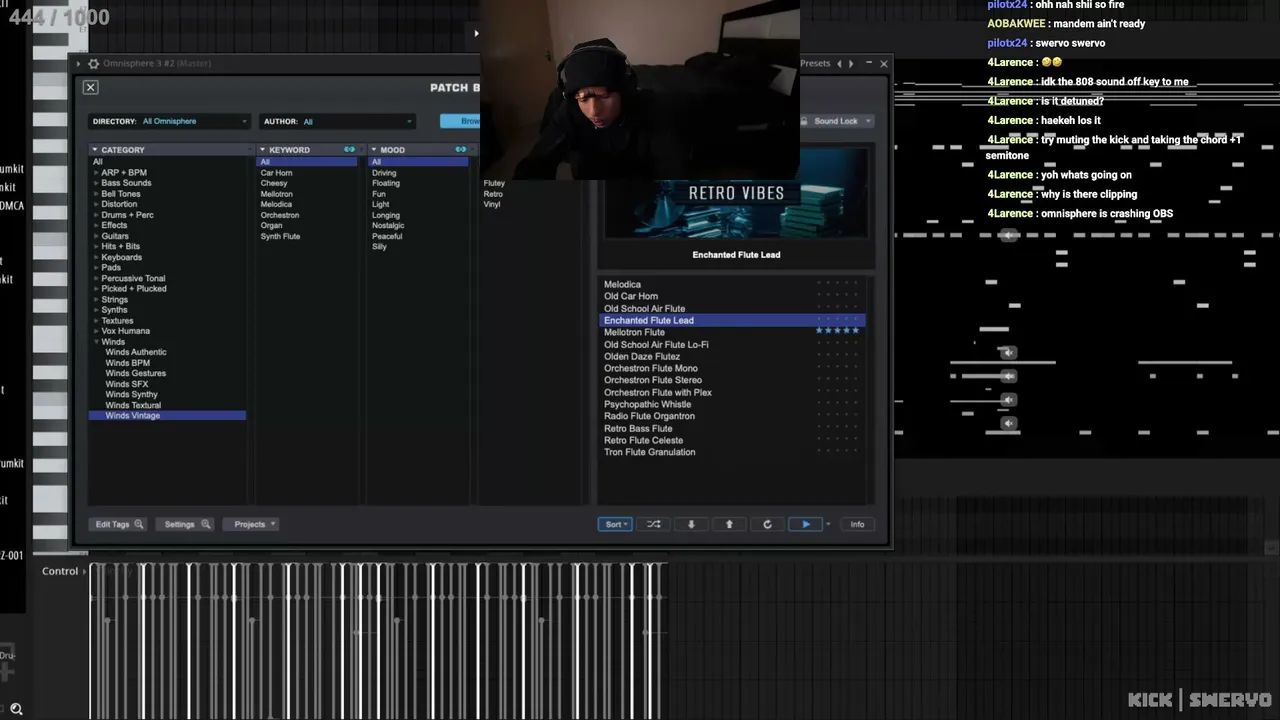Select Winds Synthy subcategory
The image size is (1280, 720).
[x=132, y=395]
